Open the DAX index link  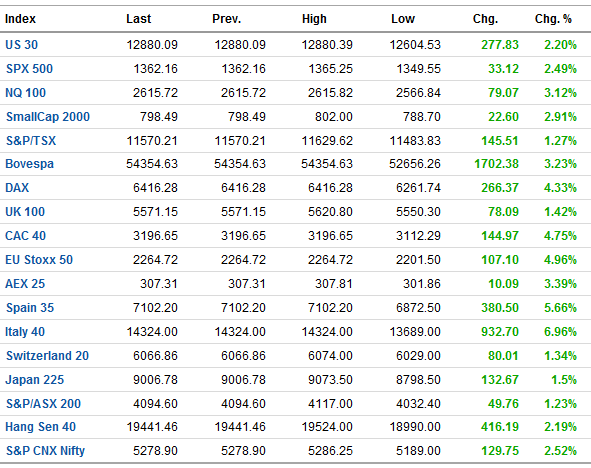pyautogui.click(x=17, y=188)
